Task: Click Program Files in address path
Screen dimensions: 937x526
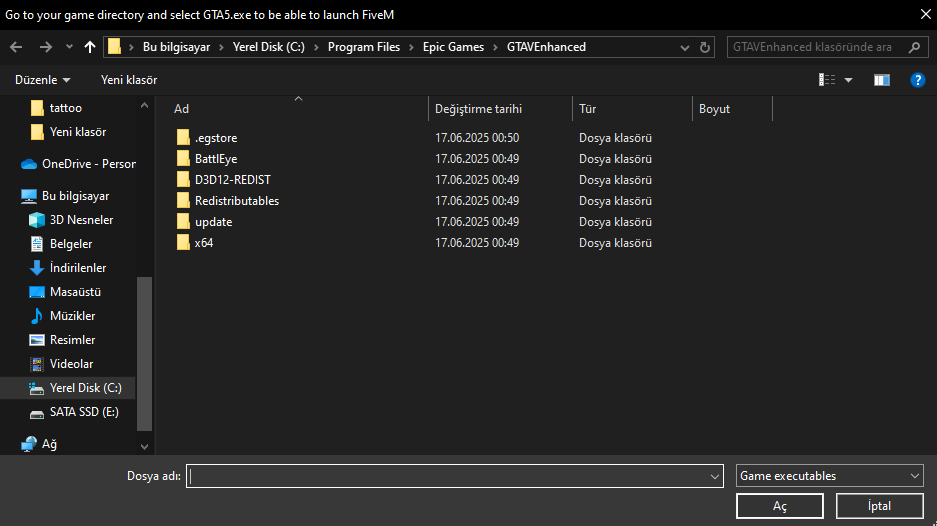Action: pyautogui.click(x=363, y=47)
